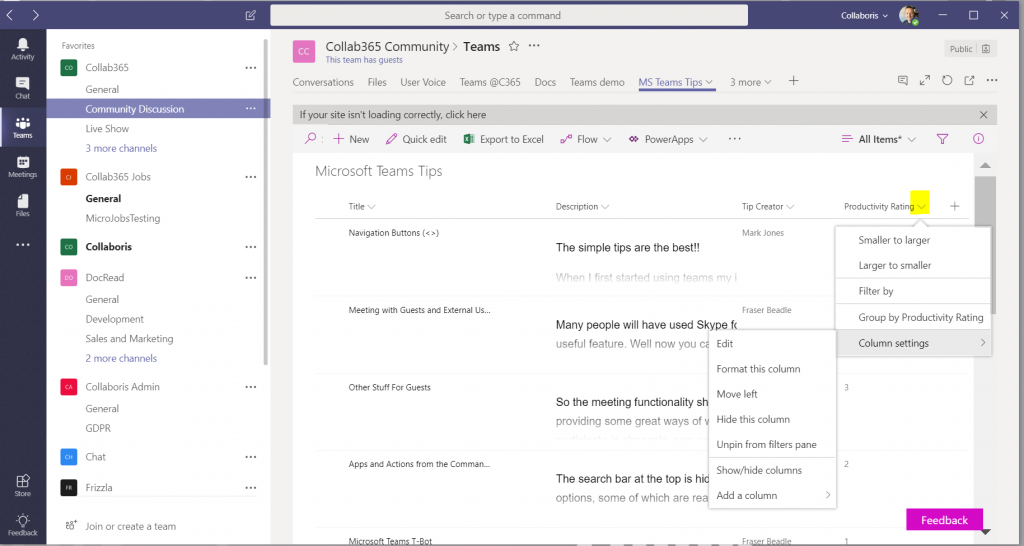Open the information details pane icon
The width and height of the screenshot is (1024, 546).
pyautogui.click(x=978, y=139)
